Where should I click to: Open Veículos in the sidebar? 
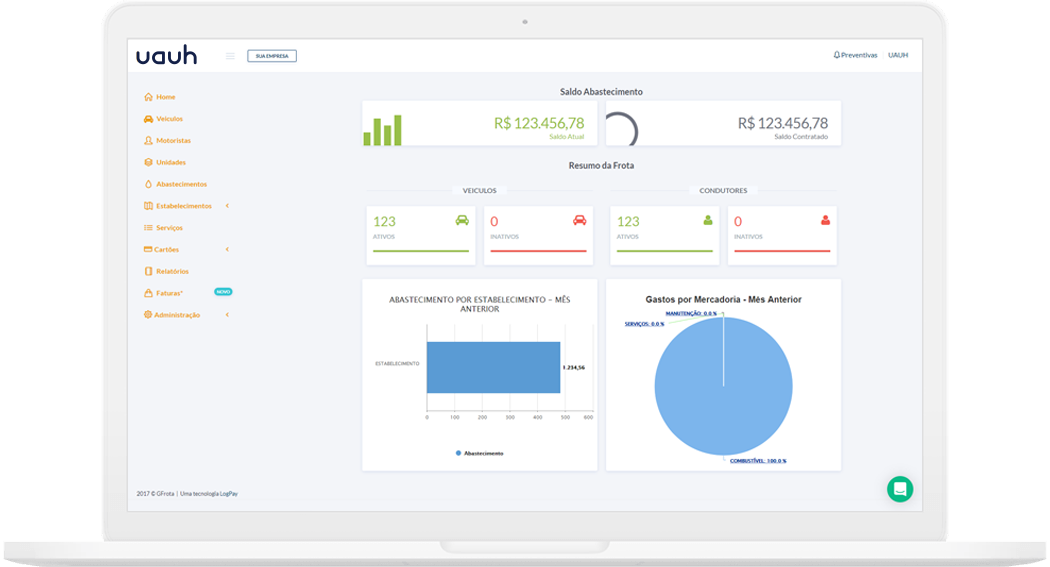[169, 119]
